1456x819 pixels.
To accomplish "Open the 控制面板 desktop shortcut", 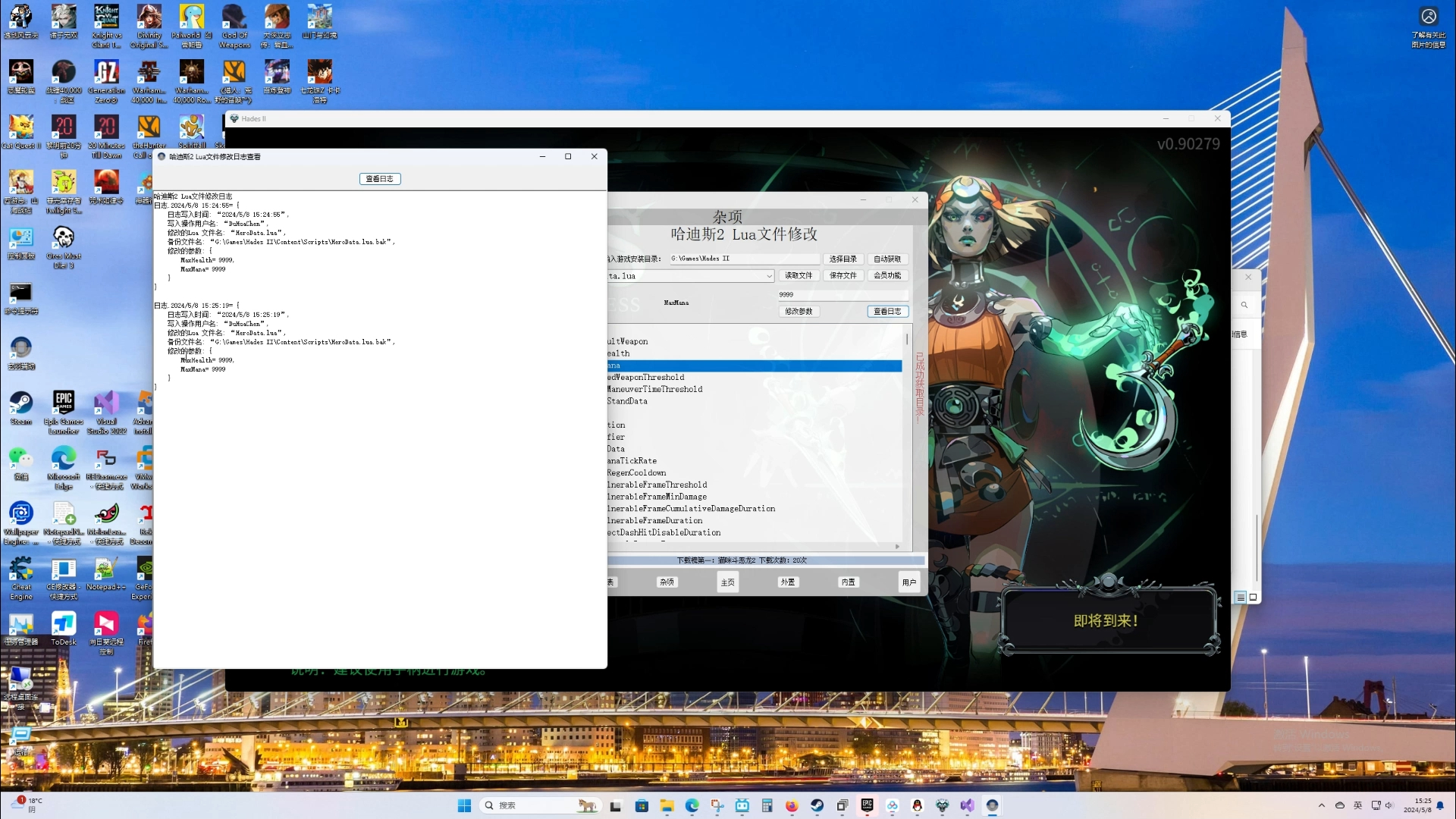I will click(20, 243).
